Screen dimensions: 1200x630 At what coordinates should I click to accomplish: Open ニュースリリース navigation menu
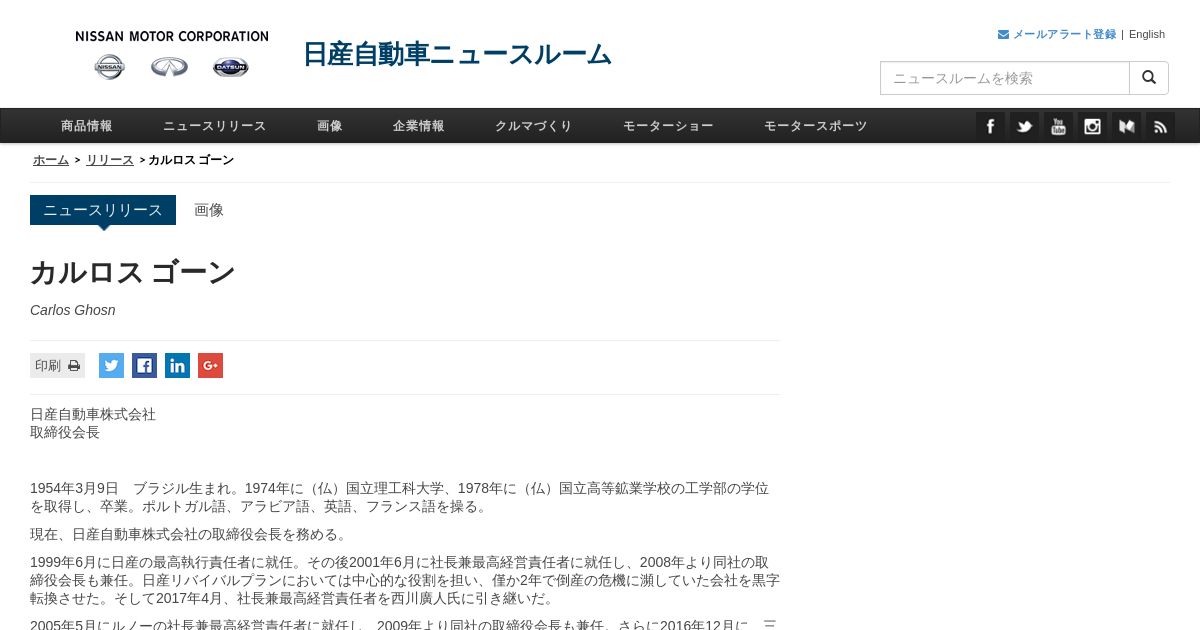click(x=215, y=126)
